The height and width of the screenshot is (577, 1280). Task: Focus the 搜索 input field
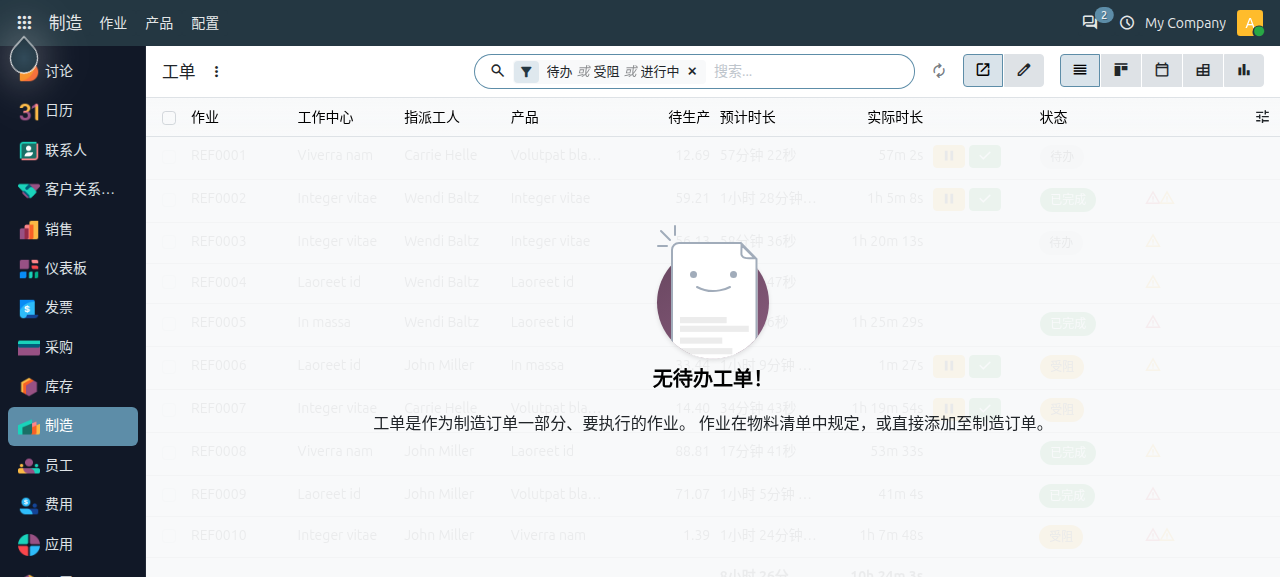(x=808, y=72)
